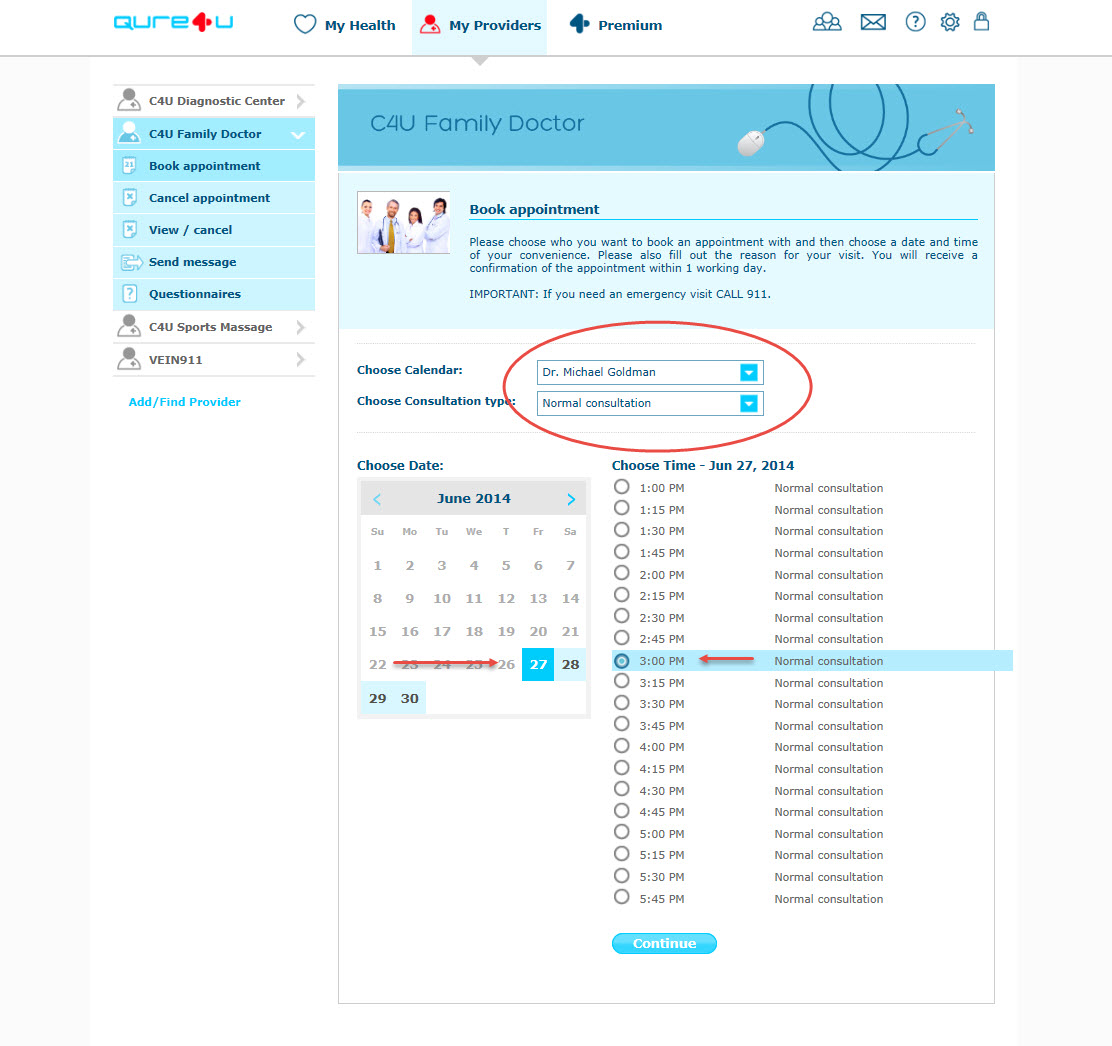Click the C4U Diagnostic Center provider icon

129,100
